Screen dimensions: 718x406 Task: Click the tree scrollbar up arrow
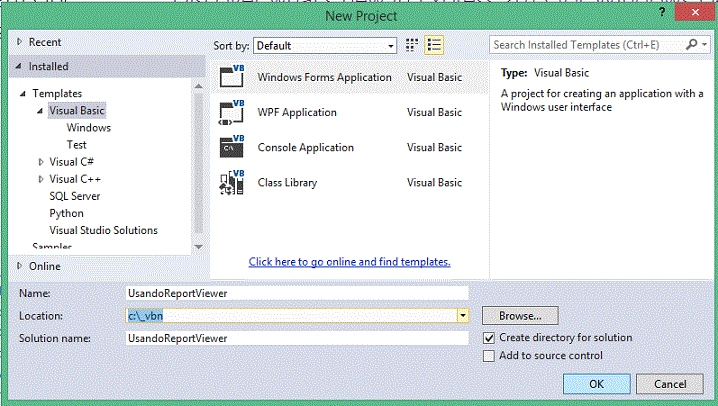tap(198, 86)
